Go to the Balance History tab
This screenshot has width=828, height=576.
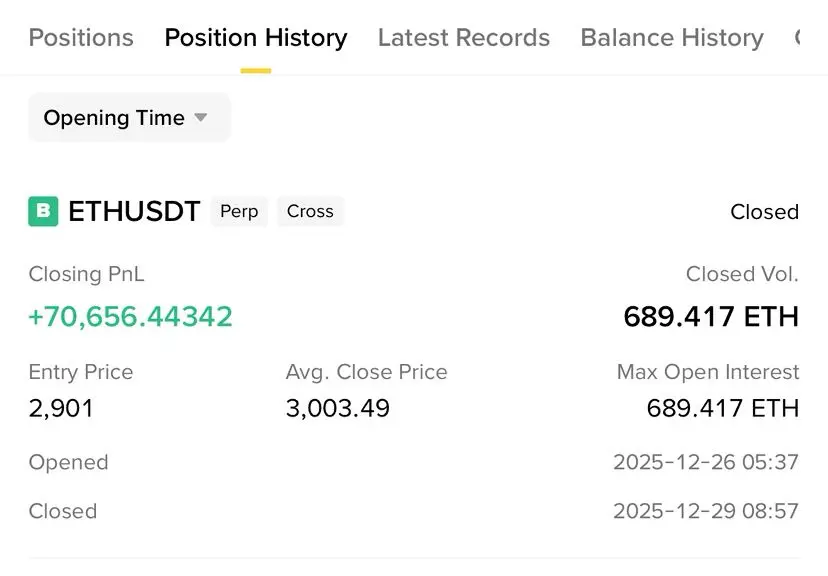(x=672, y=38)
